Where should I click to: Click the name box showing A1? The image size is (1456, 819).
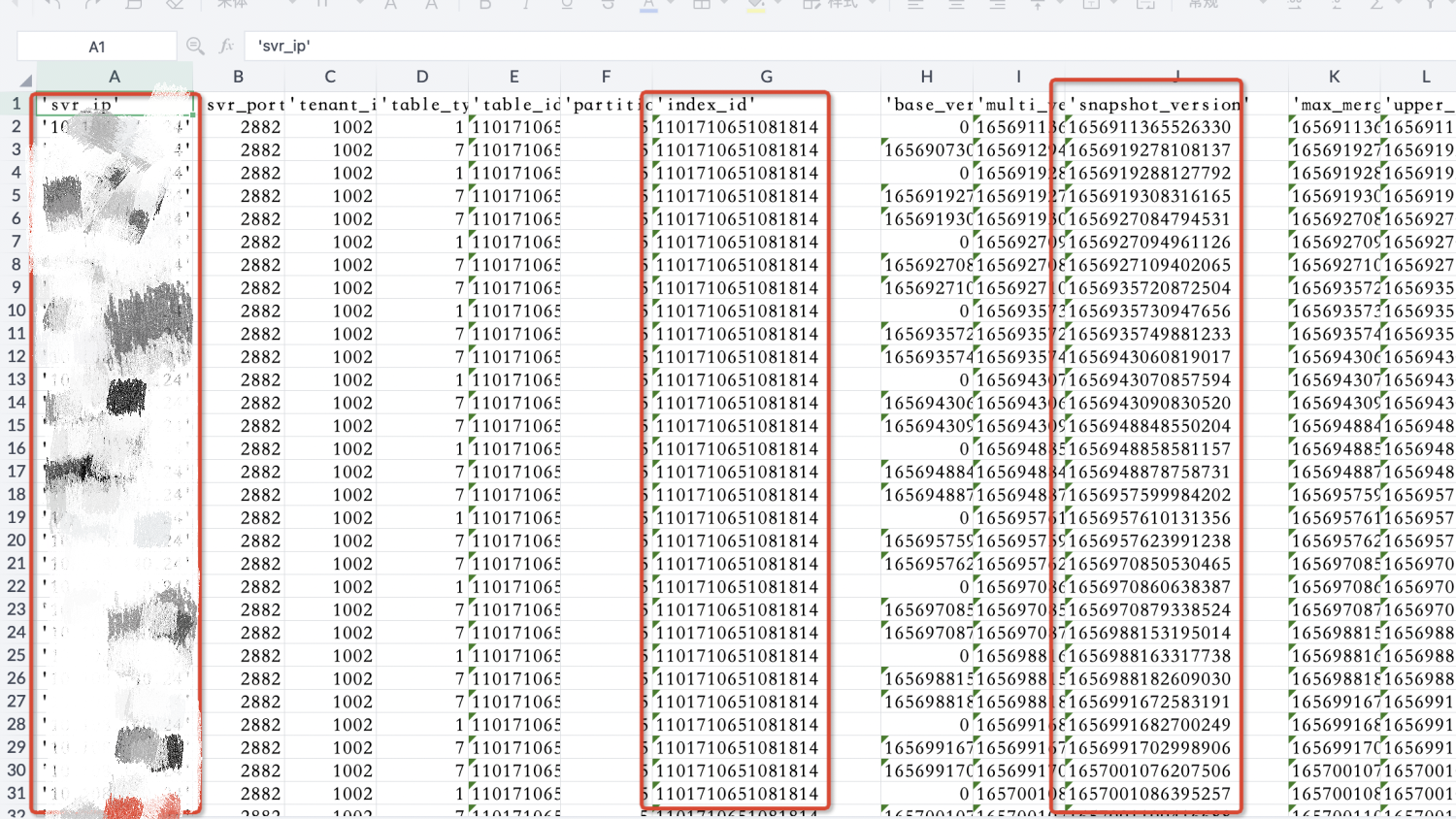click(97, 46)
